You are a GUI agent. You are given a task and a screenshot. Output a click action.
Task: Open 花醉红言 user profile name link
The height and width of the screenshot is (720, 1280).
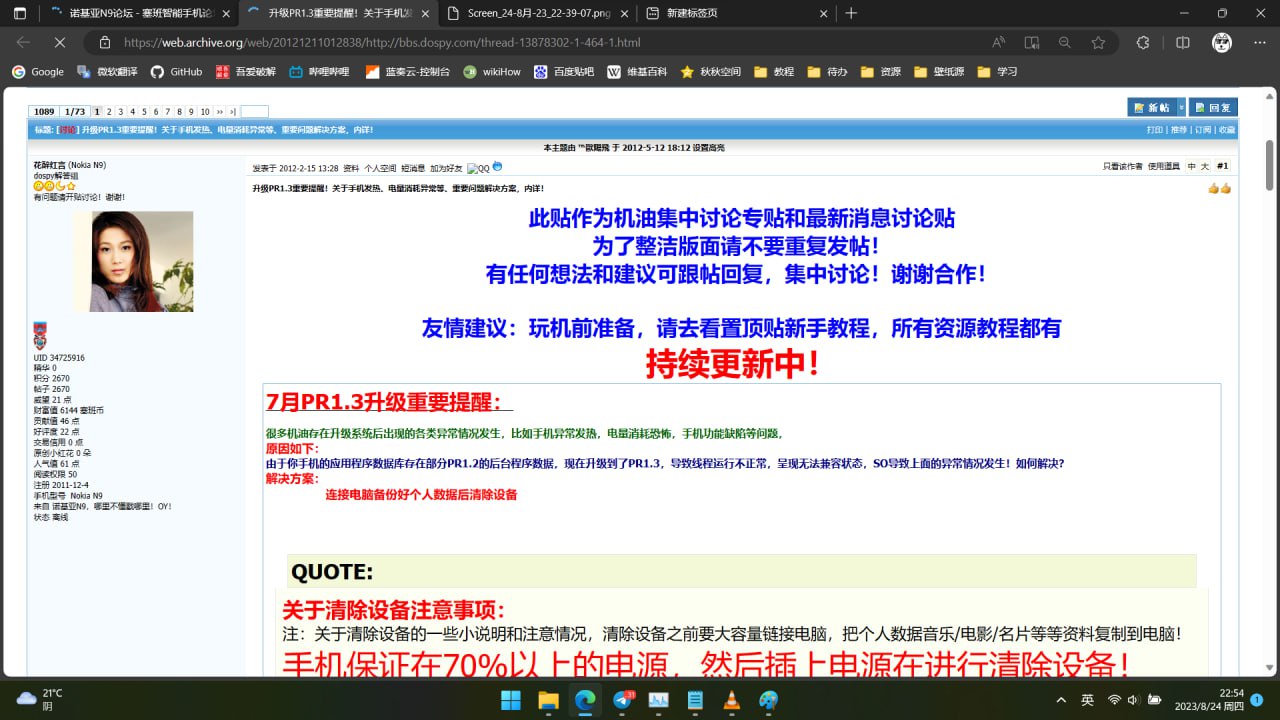pyautogui.click(x=49, y=164)
